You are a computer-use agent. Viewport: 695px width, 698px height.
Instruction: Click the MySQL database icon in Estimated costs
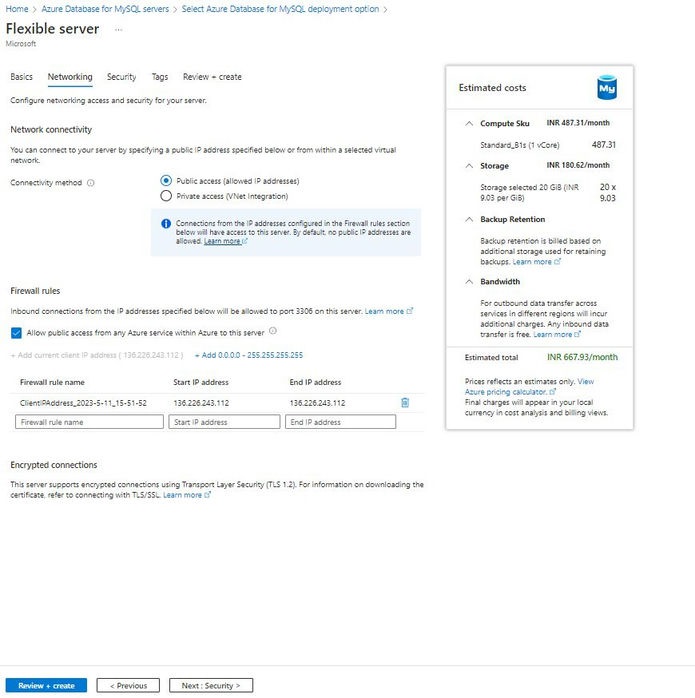[607, 88]
